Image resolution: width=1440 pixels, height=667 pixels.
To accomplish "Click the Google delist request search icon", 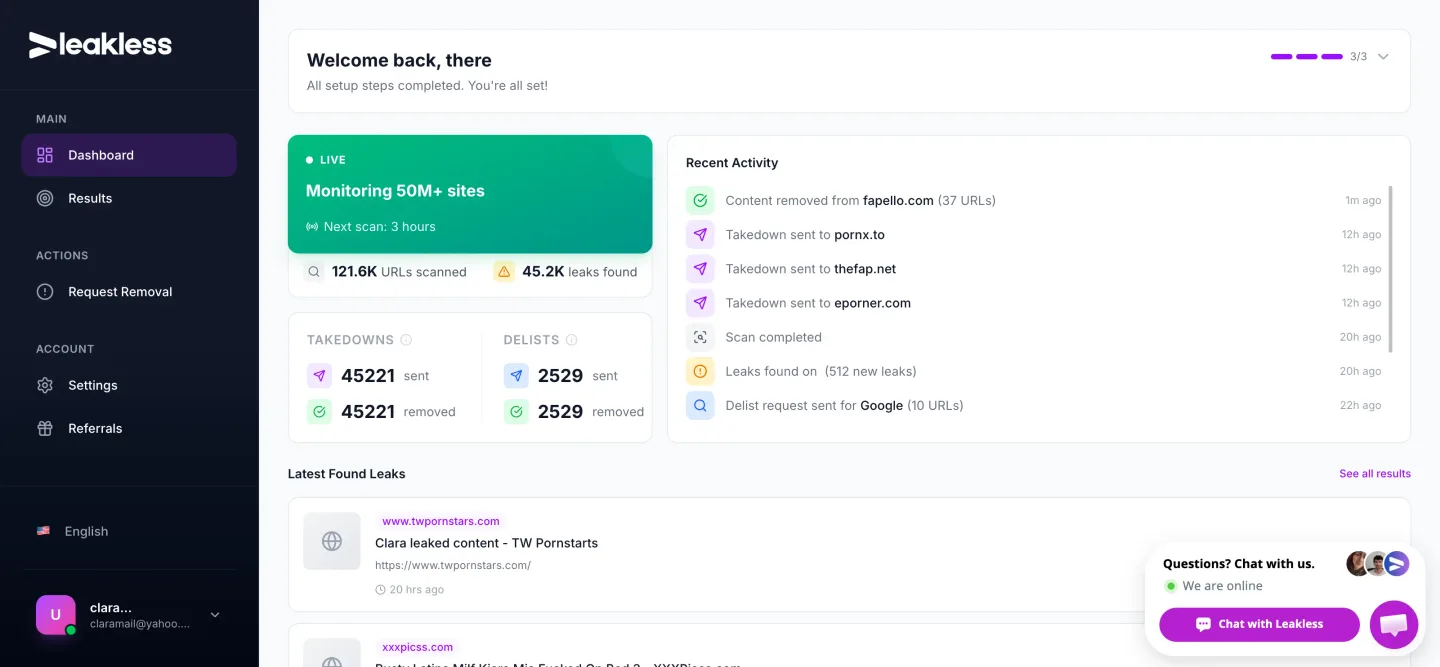I will point(700,405).
